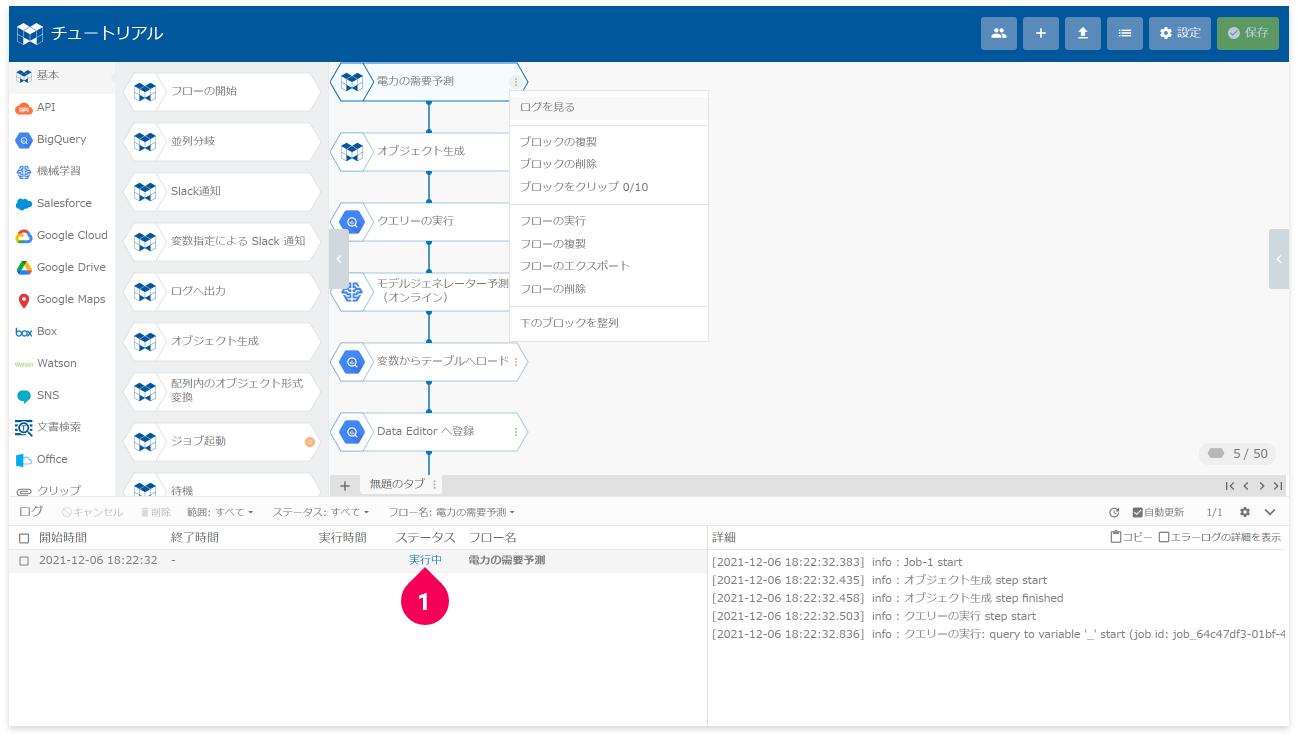Pick the ジョブ起動 block from the palette
The image size is (1298, 738).
(x=222, y=441)
